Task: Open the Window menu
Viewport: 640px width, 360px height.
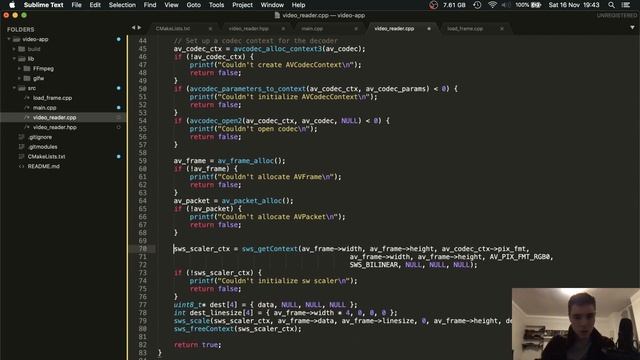Action: click(272, 5)
